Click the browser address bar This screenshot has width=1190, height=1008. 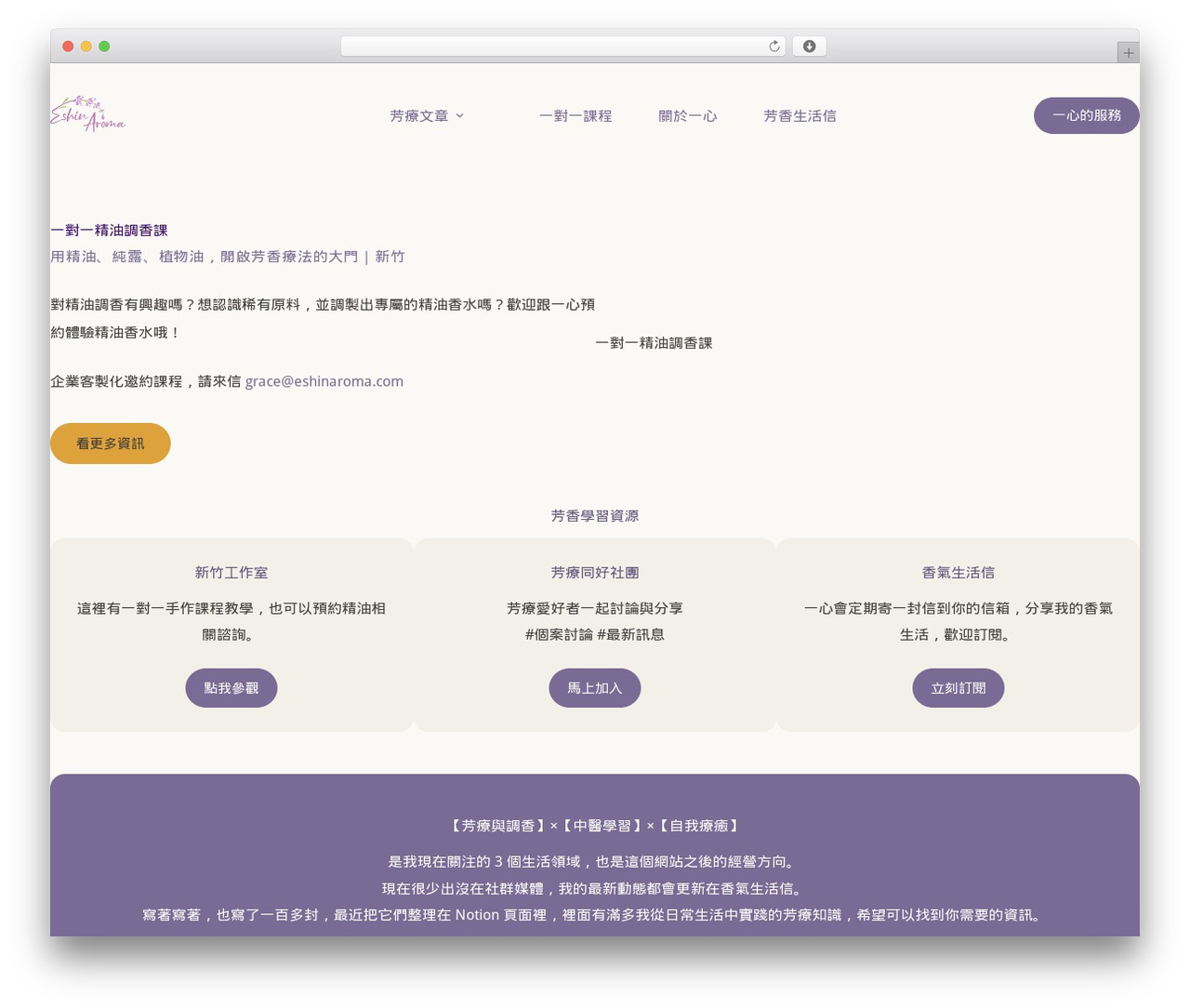(x=563, y=46)
